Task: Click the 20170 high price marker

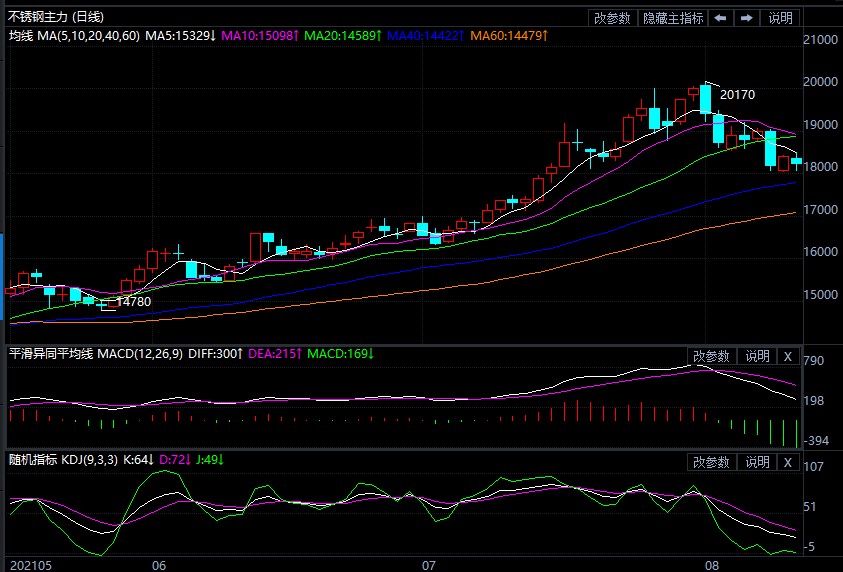Action: click(737, 95)
